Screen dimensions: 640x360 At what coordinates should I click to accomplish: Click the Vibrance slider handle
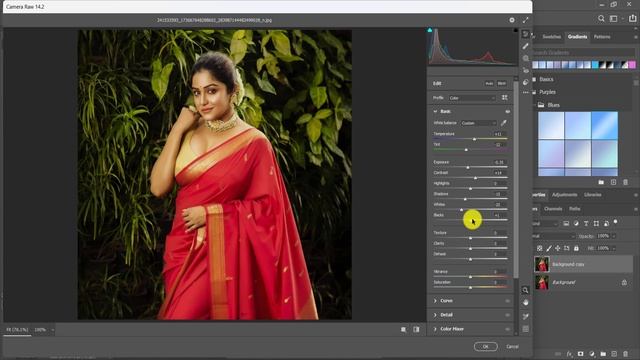point(471,277)
